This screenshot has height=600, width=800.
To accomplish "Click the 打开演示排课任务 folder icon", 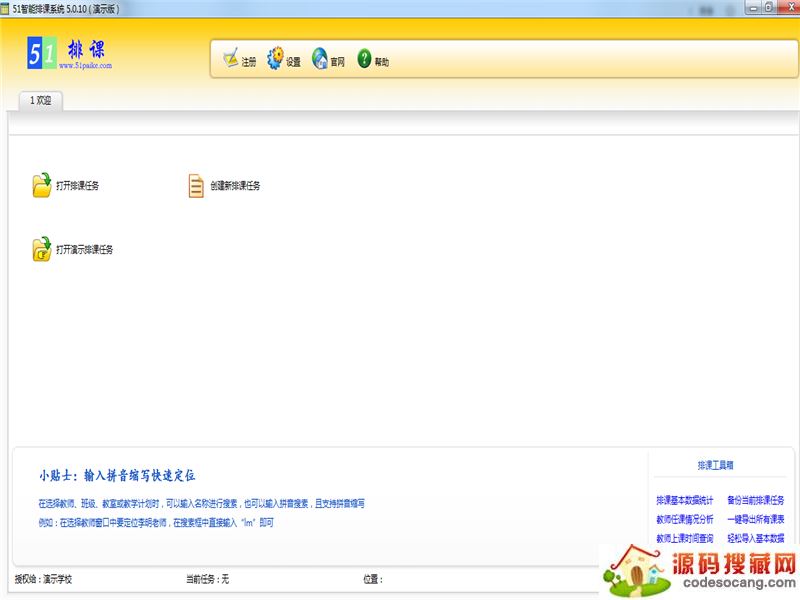I will pos(41,250).
